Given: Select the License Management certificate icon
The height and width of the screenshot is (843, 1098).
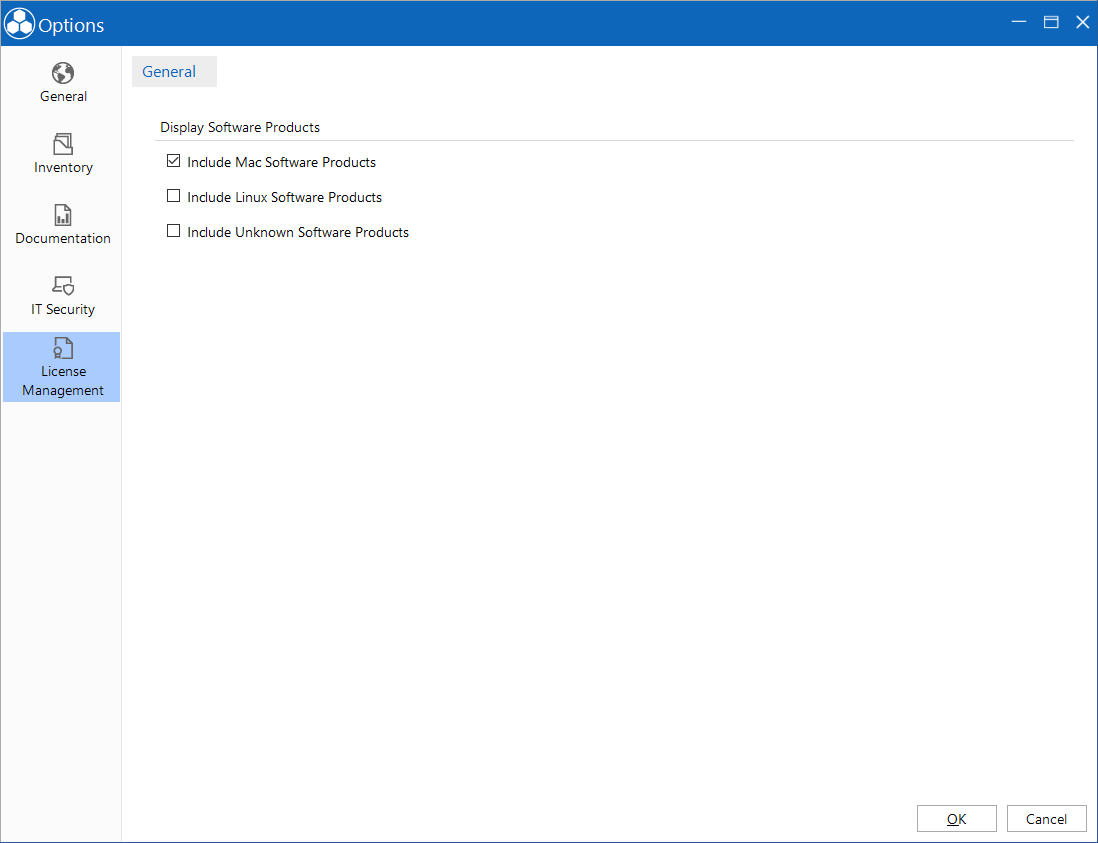Looking at the screenshot, I should coord(62,348).
